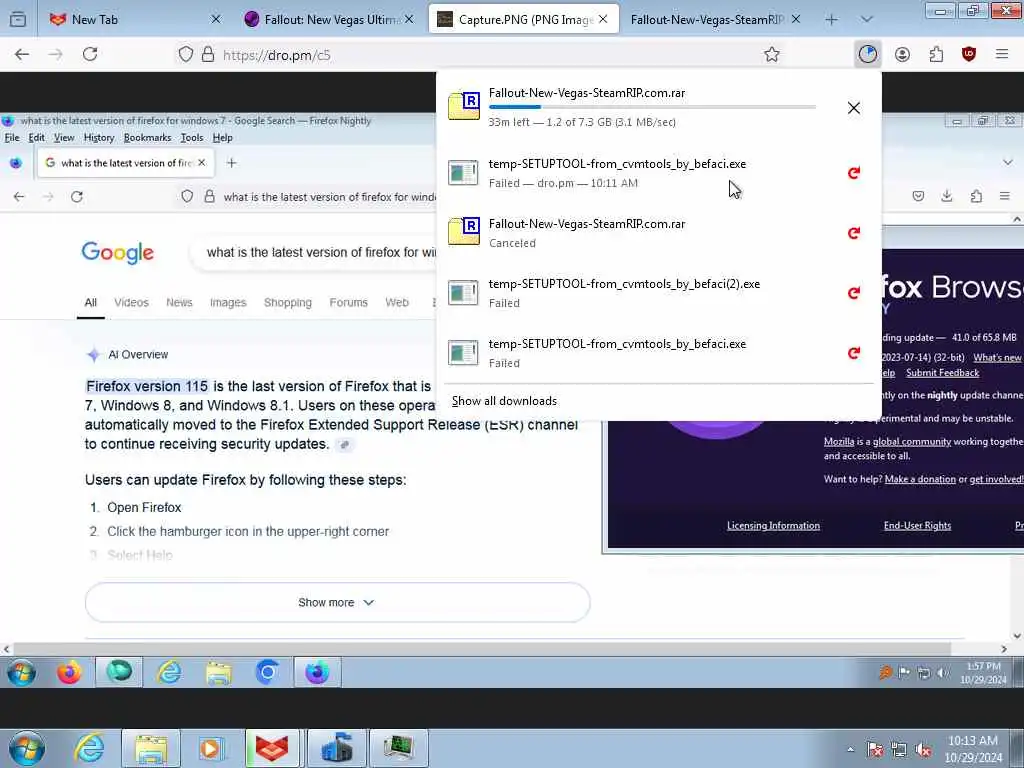This screenshot has width=1024, height=768.
Task: Click Show all downloads
Action: click(504, 401)
